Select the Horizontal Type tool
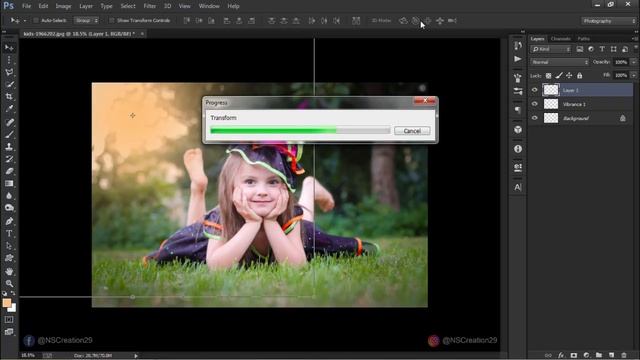640x360 pixels. (9, 233)
